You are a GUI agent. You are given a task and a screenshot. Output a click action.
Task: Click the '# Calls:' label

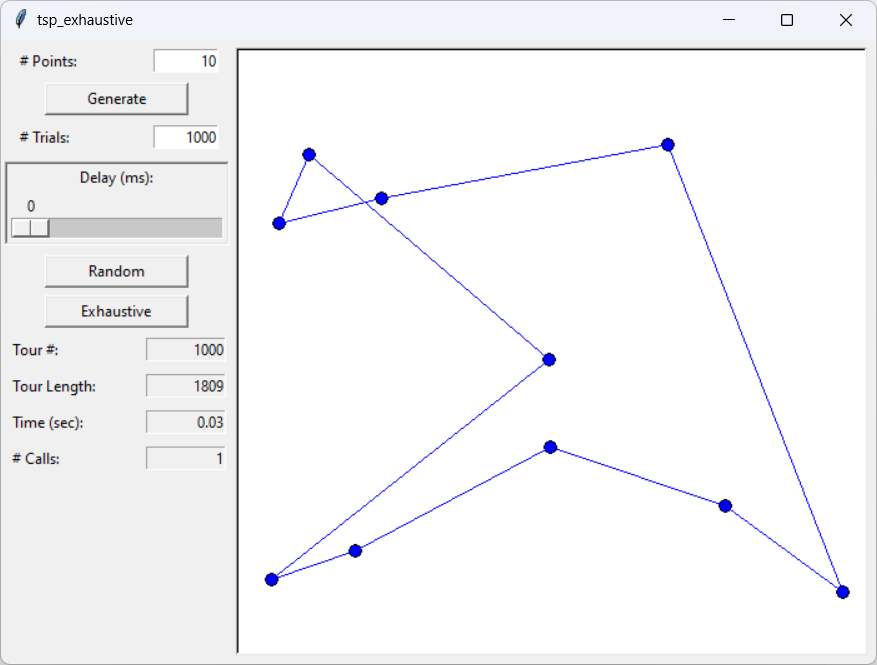[x=36, y=459]
